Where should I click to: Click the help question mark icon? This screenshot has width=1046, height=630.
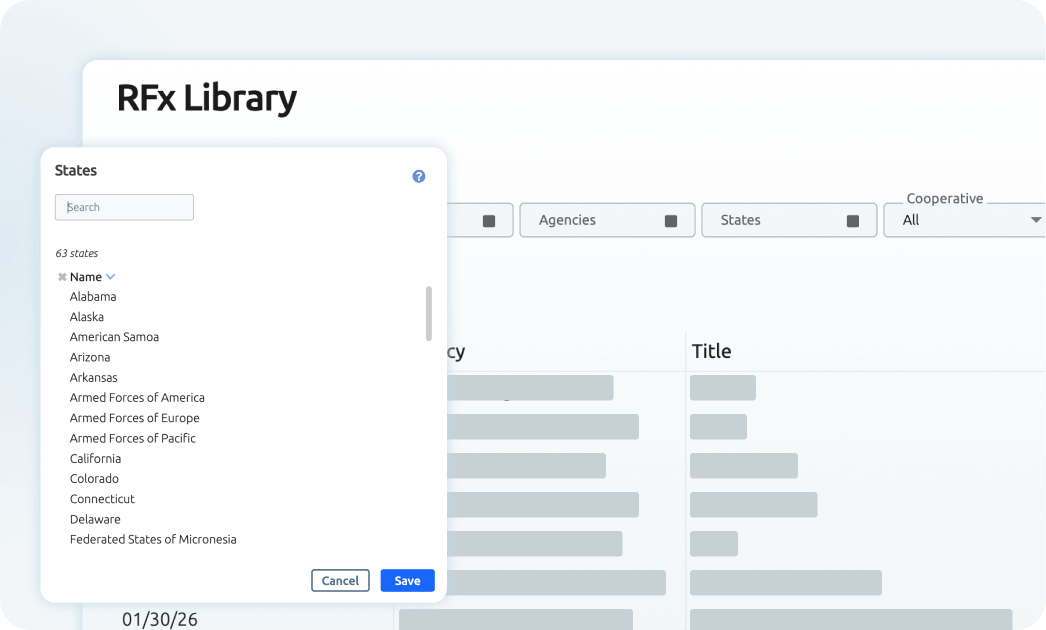(x=418, y=176)
